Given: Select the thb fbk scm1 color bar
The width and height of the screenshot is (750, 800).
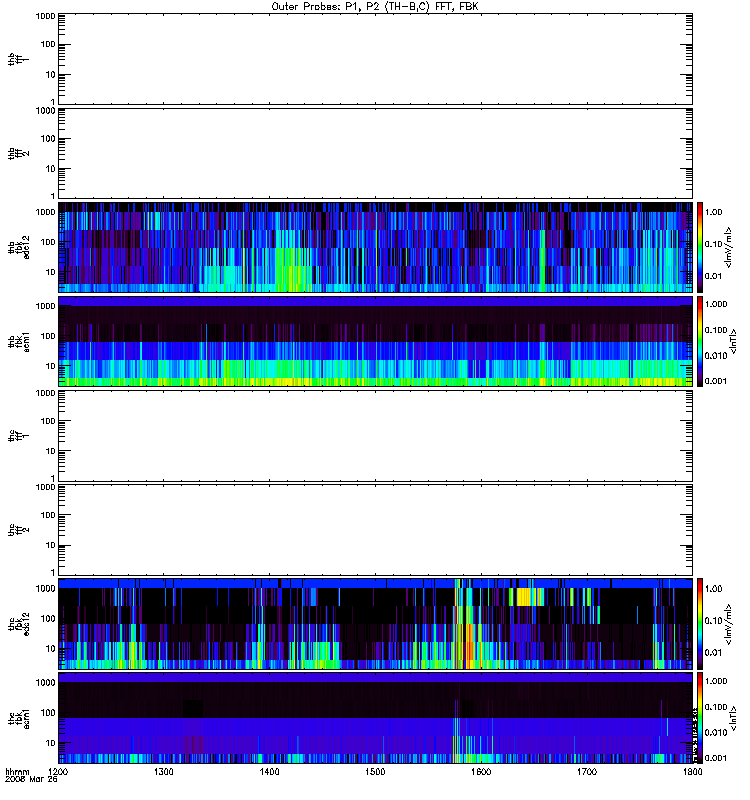Looking at the screenshot, I should tap(700, 341).
